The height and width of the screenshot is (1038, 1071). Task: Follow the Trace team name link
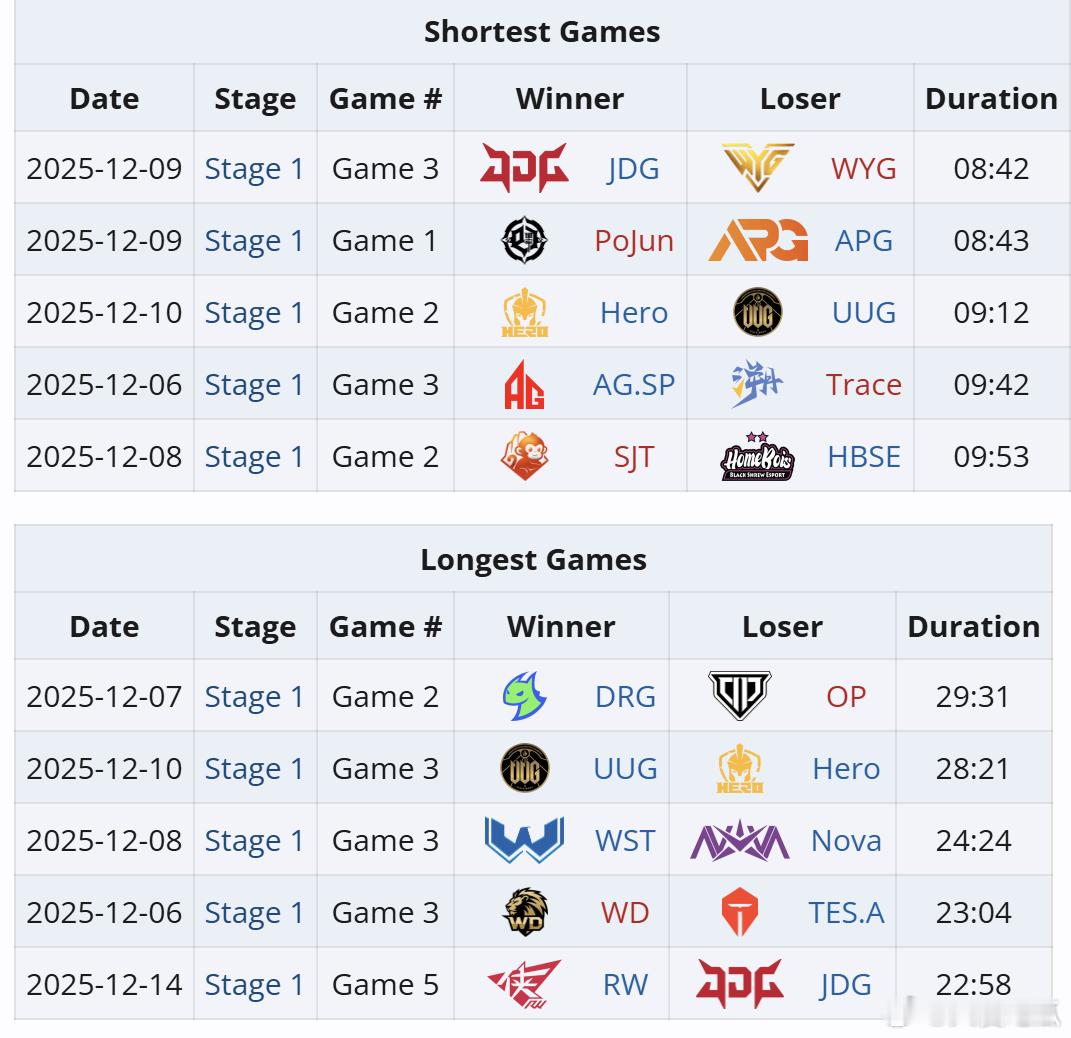[x=863, y=384]
